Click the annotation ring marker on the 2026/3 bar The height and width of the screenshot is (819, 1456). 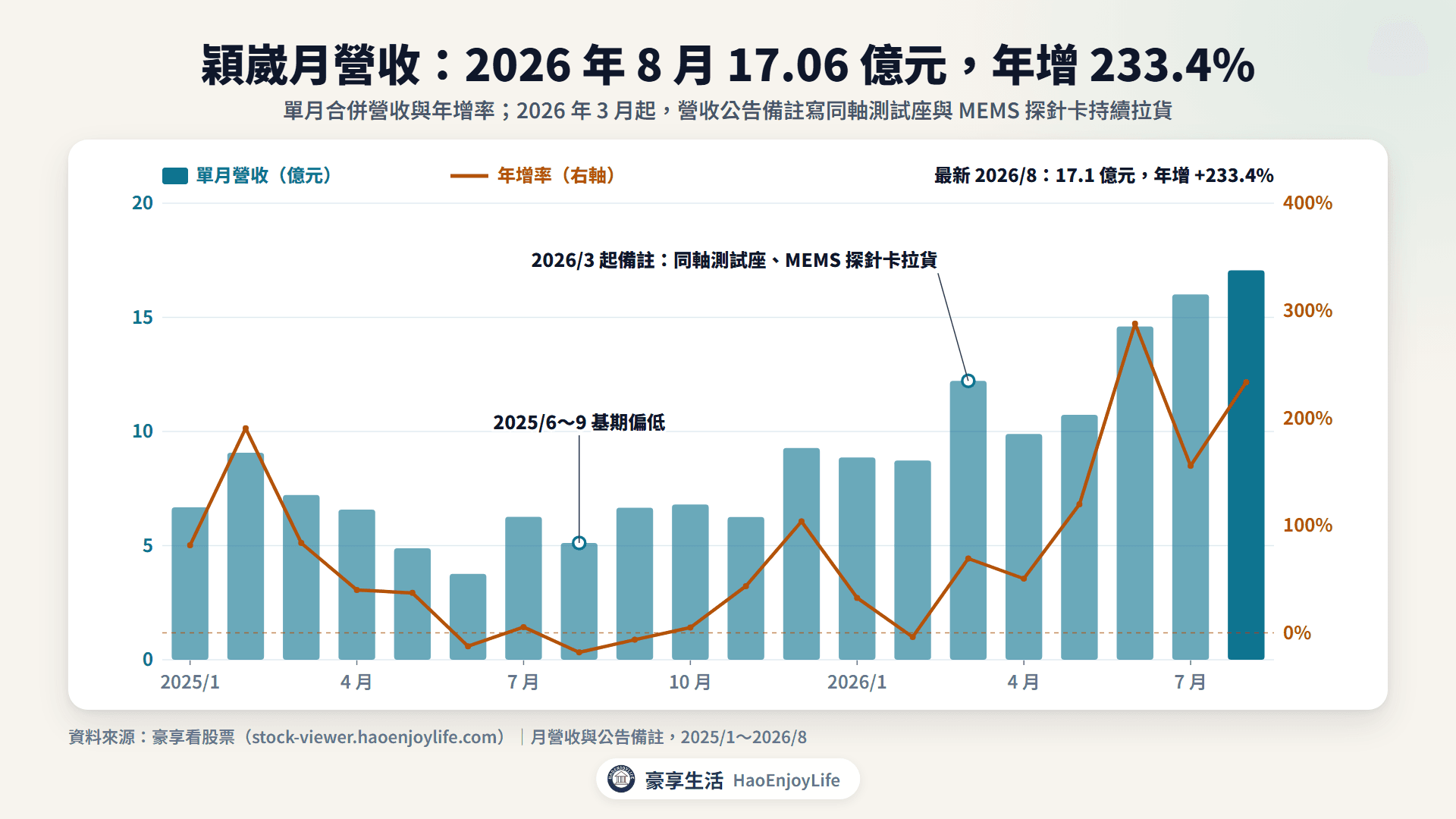(968, 381)
